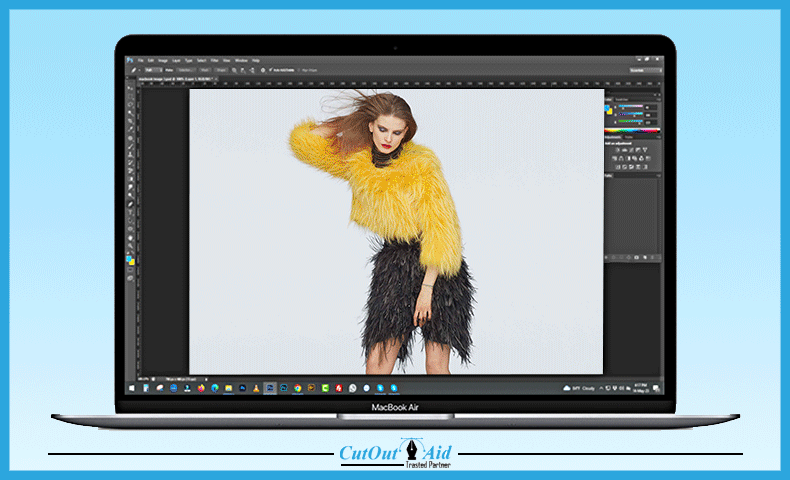
Task: Click the document title tab
Action: click(172, 80)
